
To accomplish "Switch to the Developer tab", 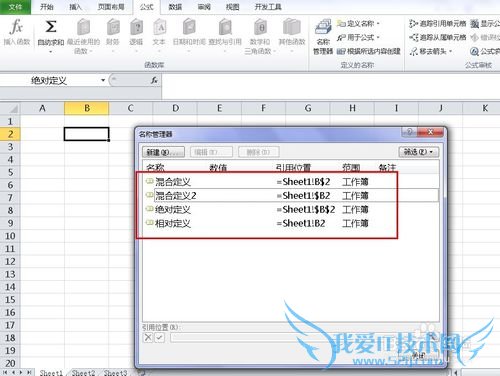I will click(x=268, y=7).
